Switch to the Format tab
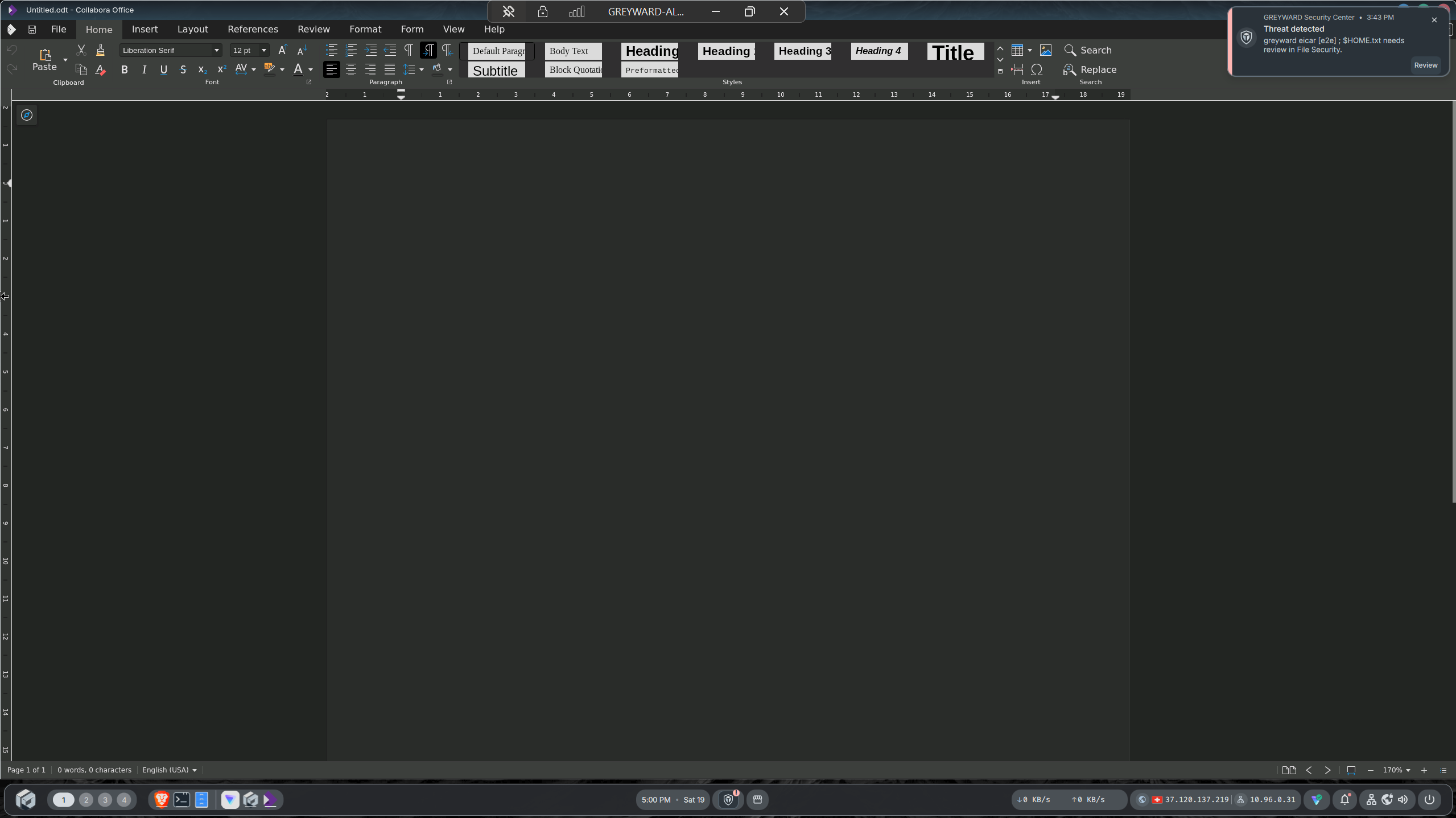 pos(365,29)
